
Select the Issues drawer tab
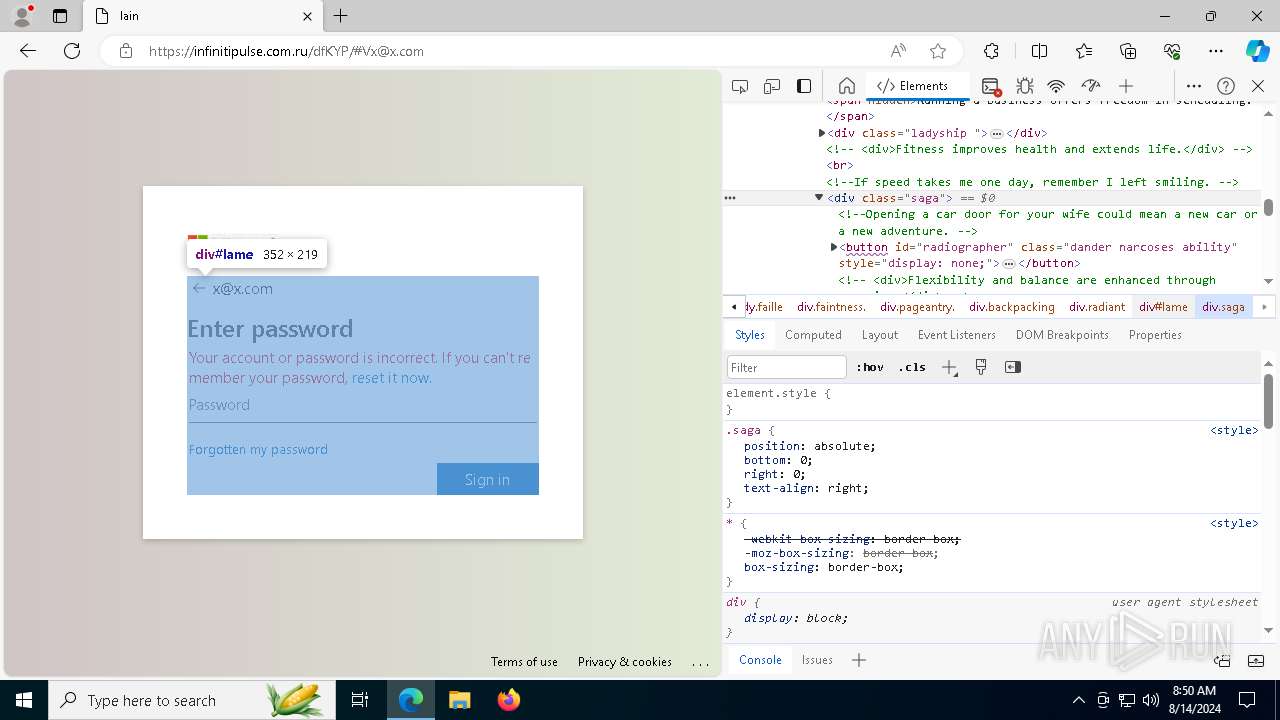point(817,660)
